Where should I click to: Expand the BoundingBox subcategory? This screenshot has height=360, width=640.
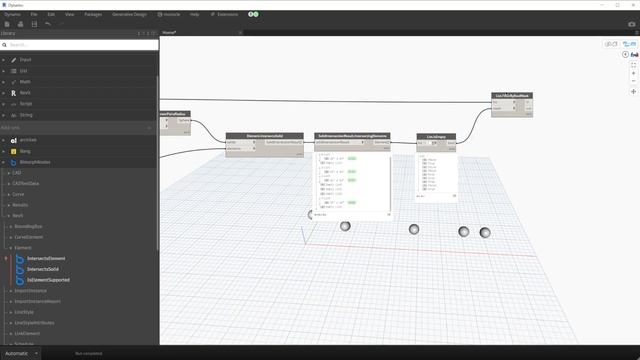11,227
